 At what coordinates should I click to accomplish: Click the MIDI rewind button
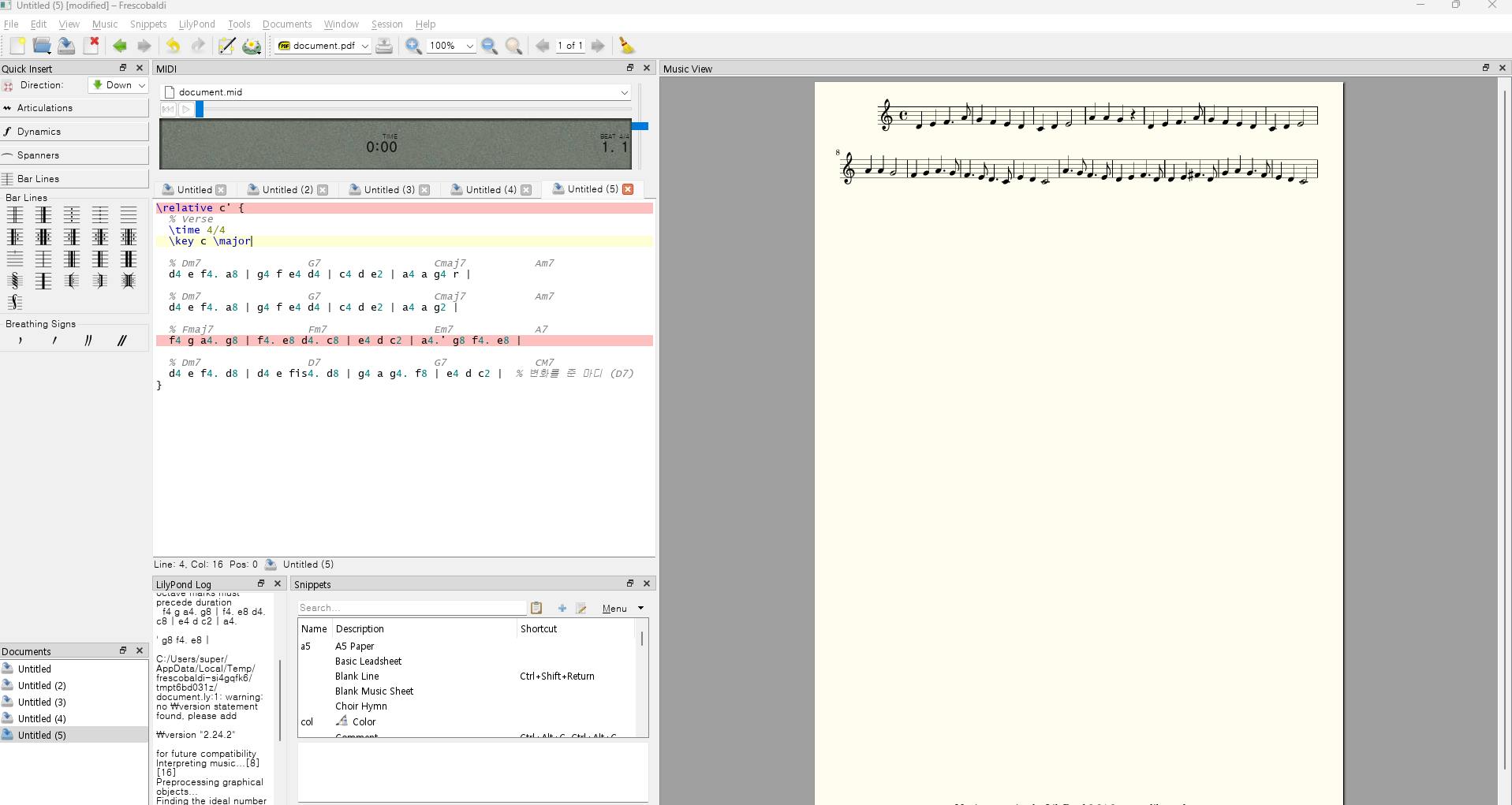[168, 110]
